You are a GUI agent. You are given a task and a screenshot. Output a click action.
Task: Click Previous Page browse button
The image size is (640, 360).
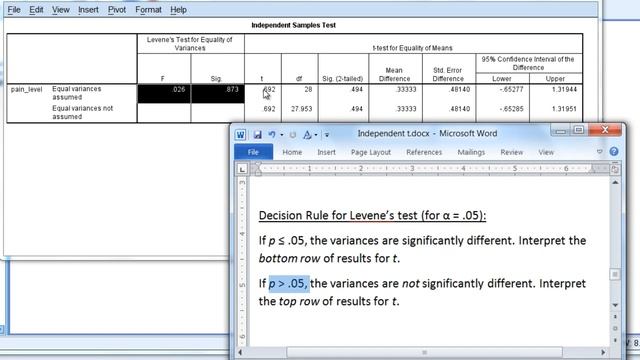pyautogui.click(x=615, y=317)
